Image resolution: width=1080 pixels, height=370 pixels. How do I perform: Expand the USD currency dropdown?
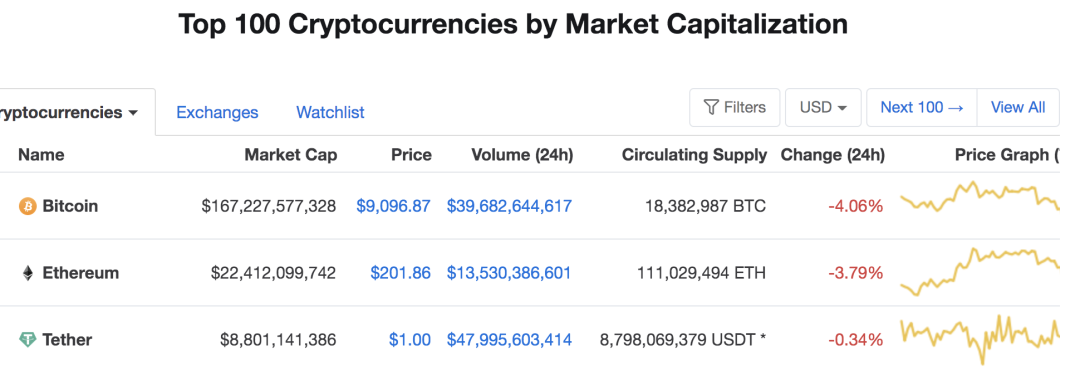coord(823,107)
